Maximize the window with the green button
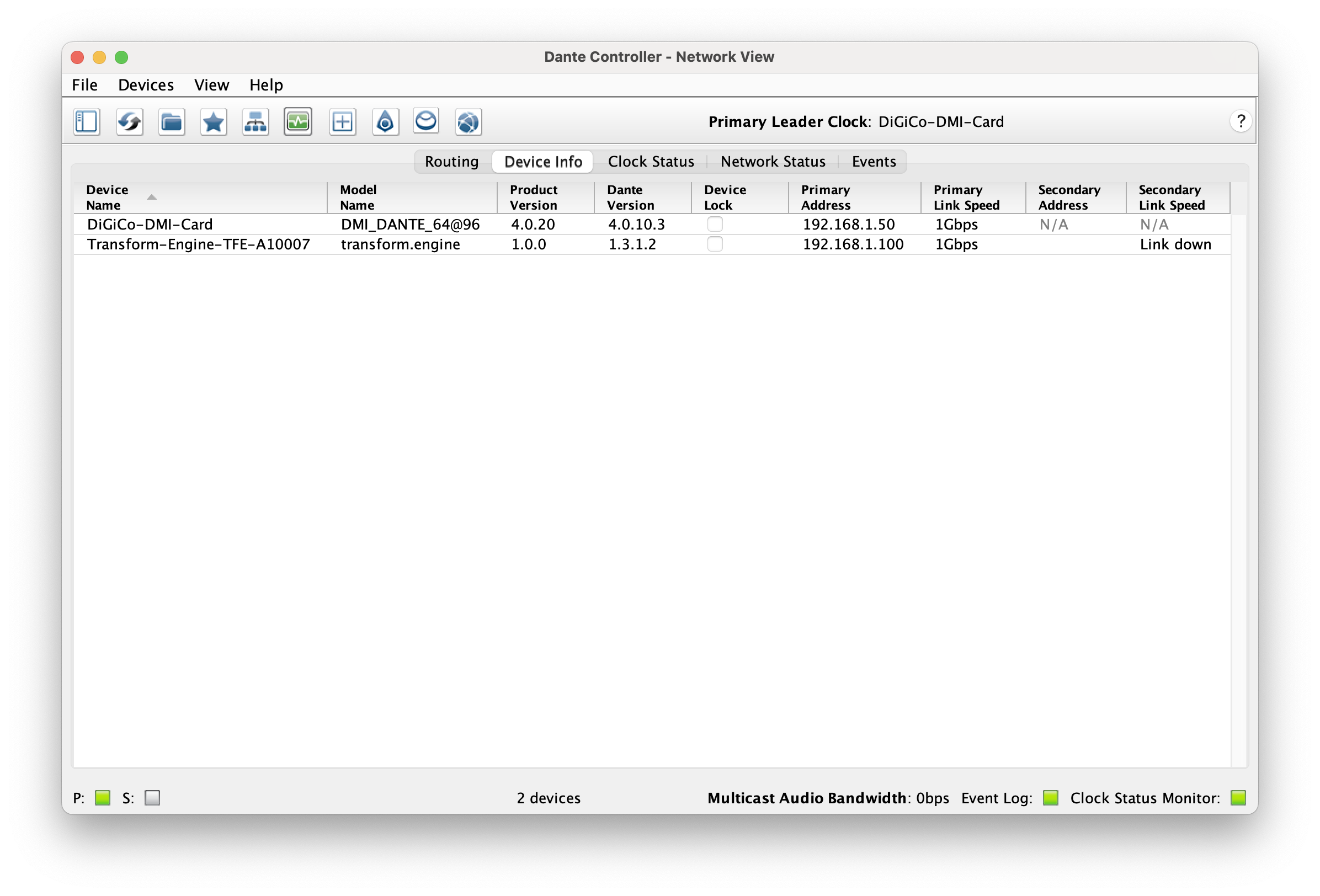The image size is (1320, 896). click(121, 57)
